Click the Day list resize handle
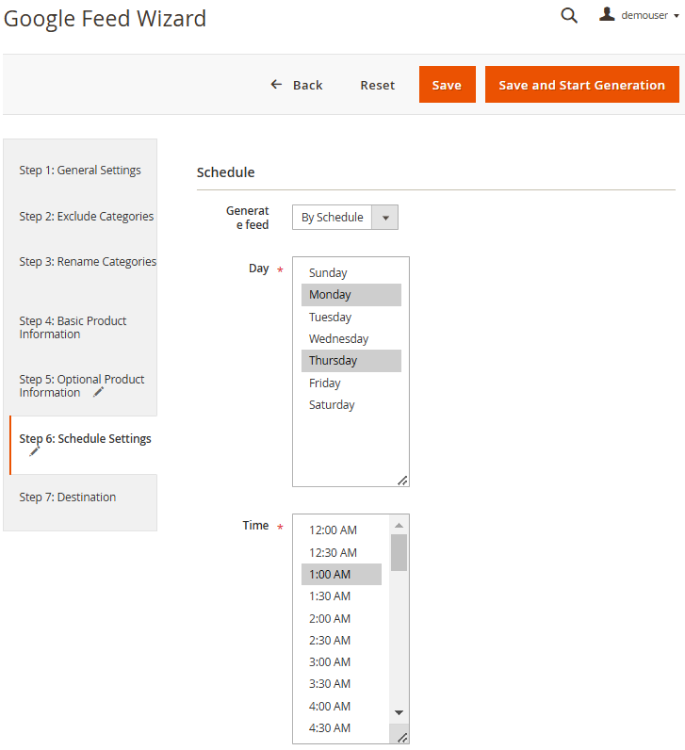This screenshot has width=685, height=750. pyautogui.click(x=403, y=480)
